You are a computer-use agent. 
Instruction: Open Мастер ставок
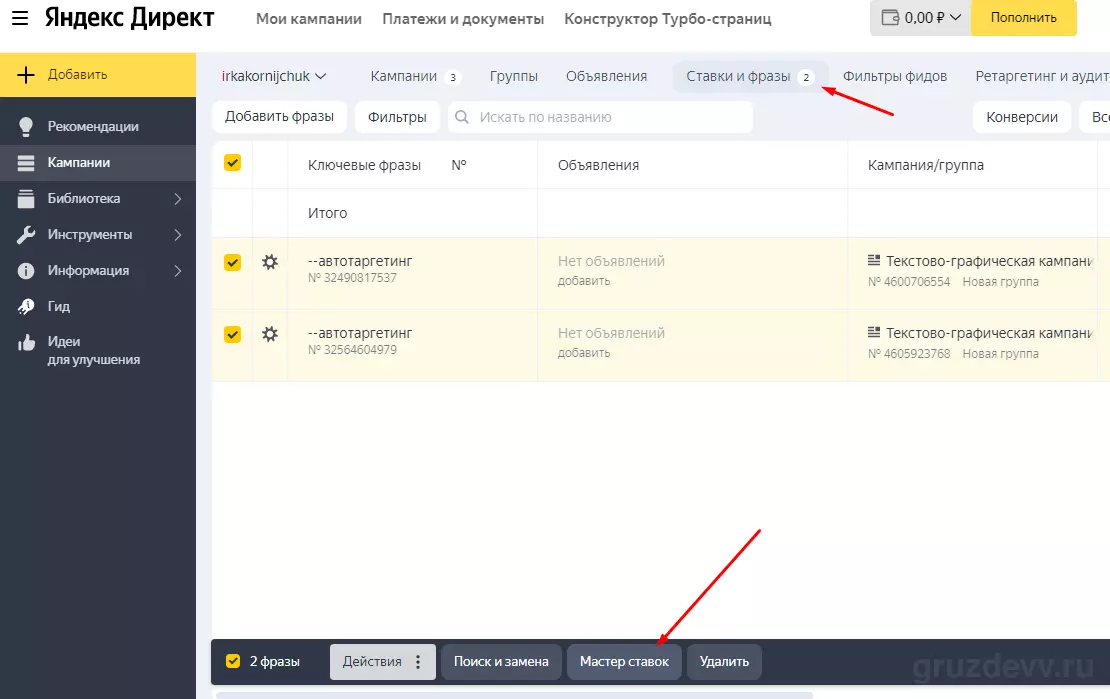tap(624, 661)
